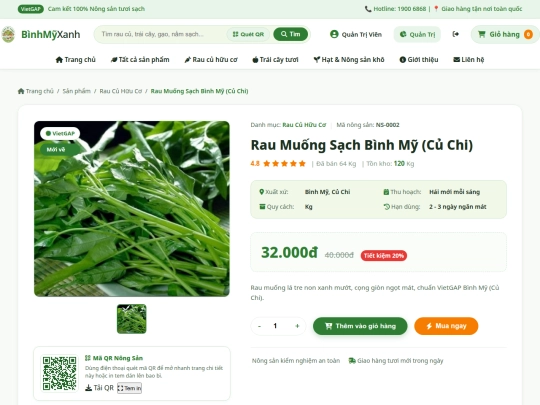
Task: Click the Tem in print label button
Action: [129, 388]
